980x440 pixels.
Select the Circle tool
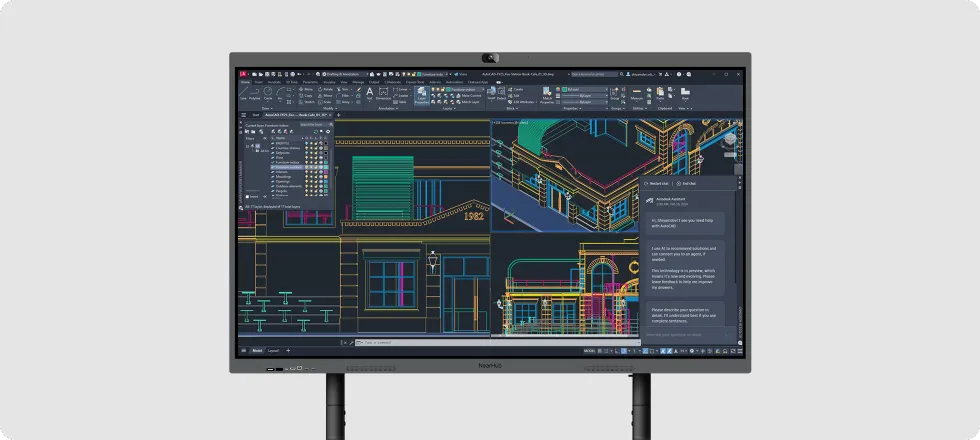point(268,94)
